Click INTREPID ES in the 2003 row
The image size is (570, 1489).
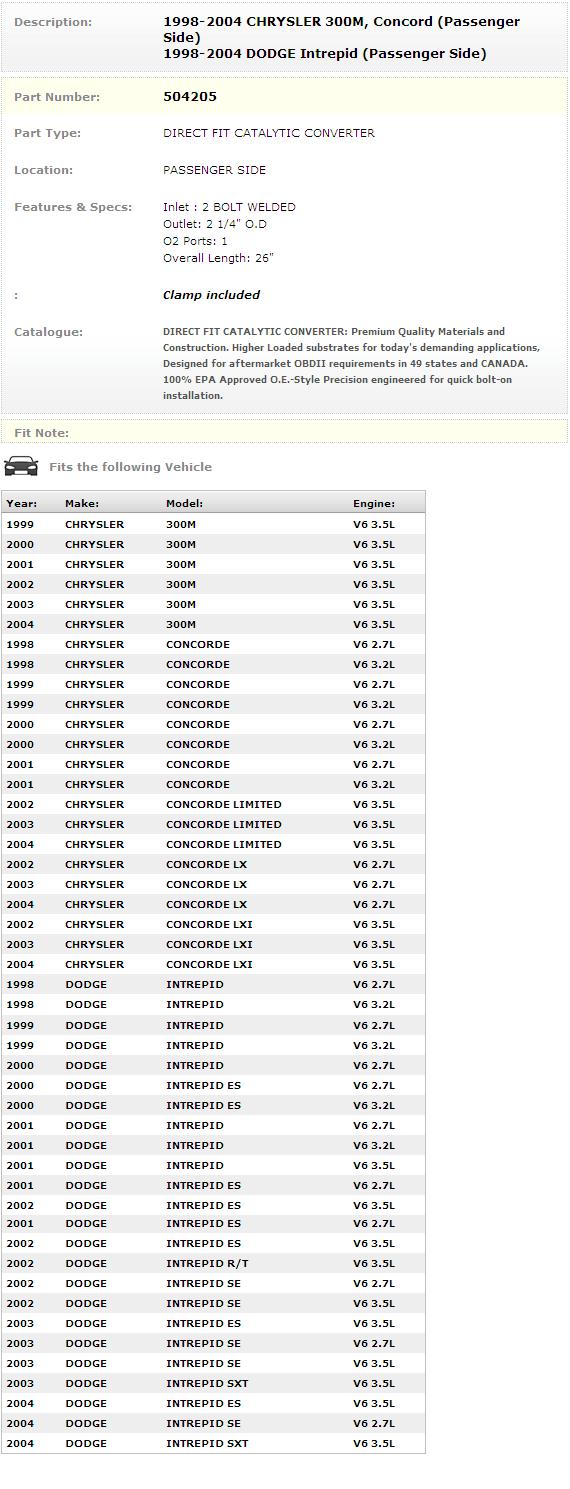click(203, 1323)
